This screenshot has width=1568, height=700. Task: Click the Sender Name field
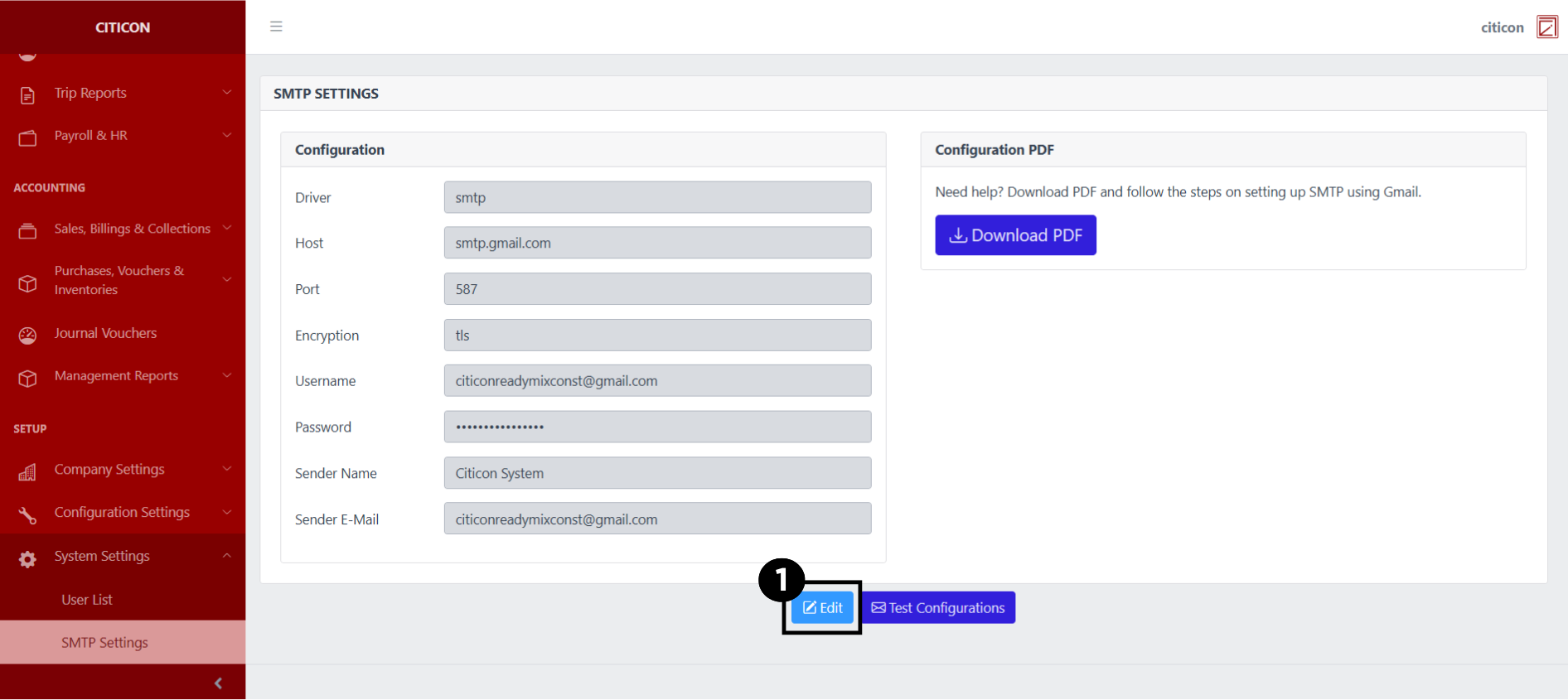point(657,473)
